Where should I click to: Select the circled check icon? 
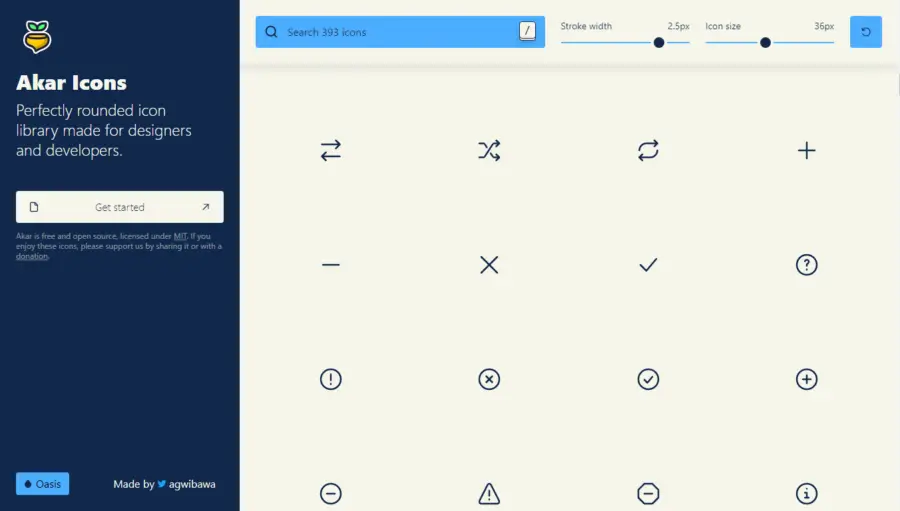coord(648,379)
